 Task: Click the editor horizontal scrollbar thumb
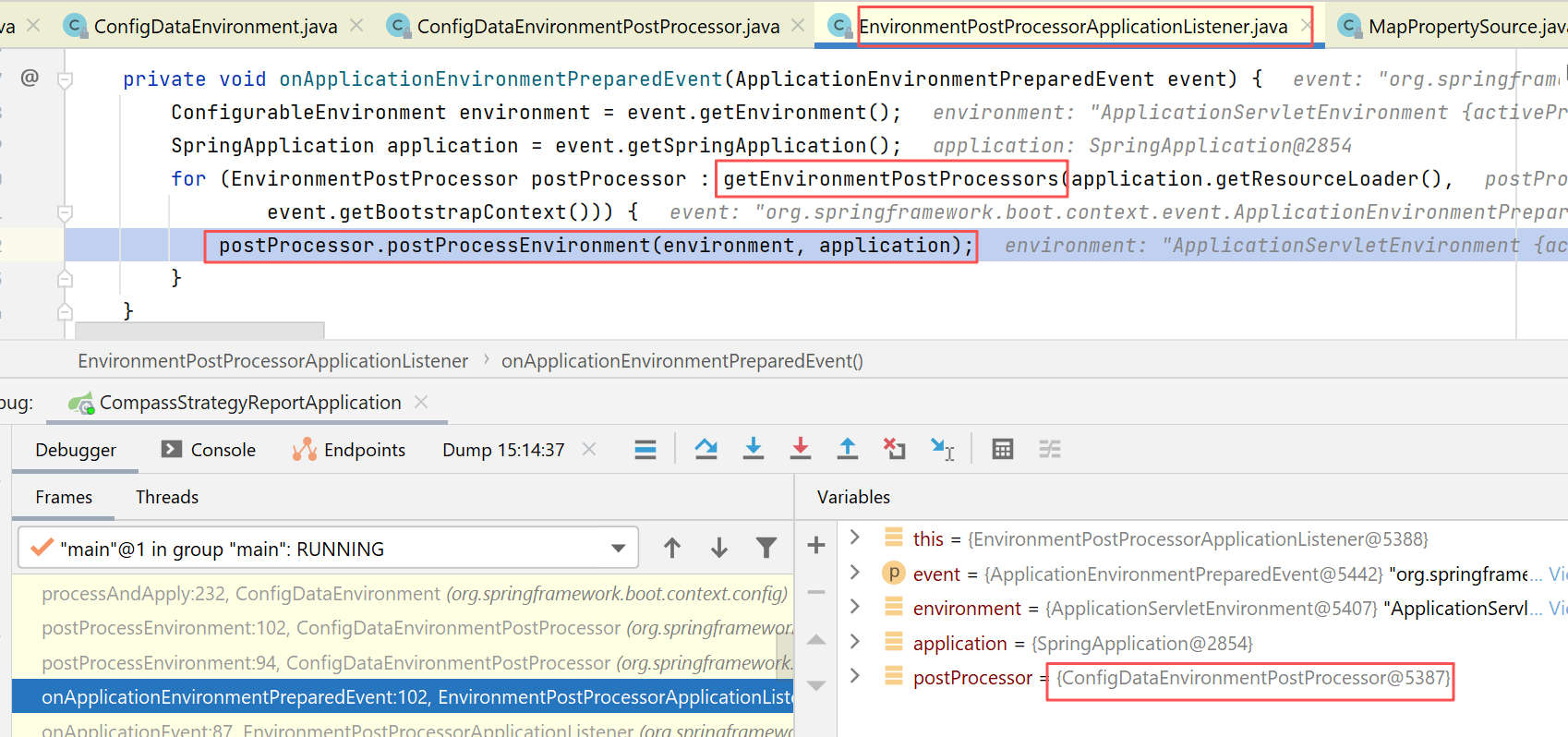(199, 330)
